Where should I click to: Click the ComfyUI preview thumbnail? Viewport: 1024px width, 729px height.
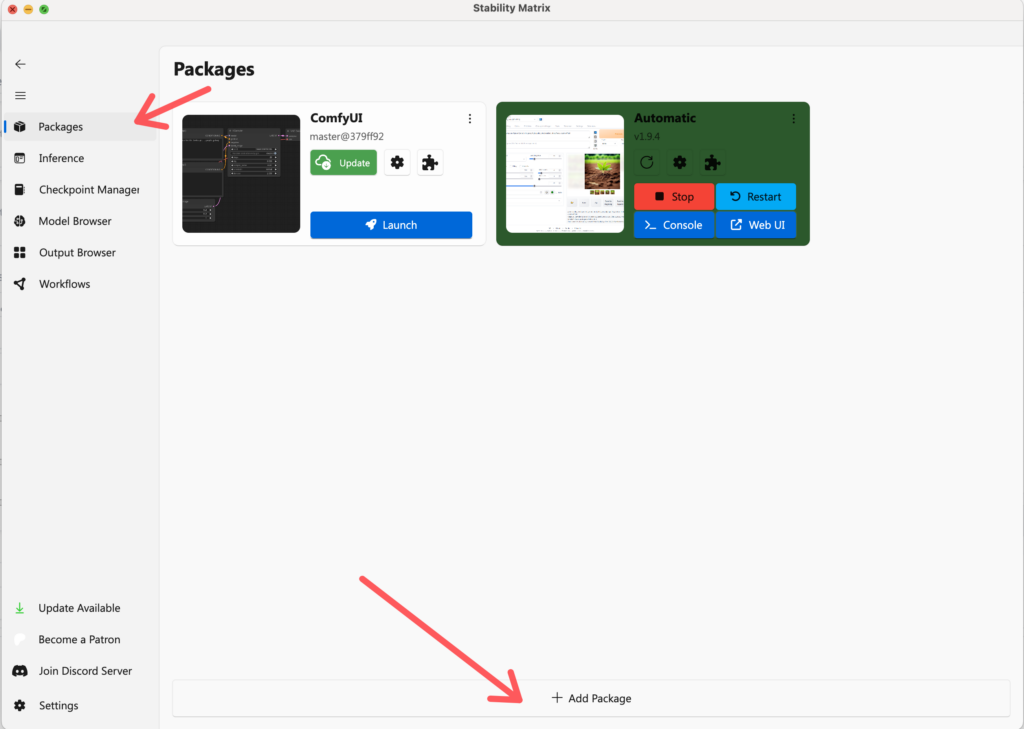coord(241,173)
